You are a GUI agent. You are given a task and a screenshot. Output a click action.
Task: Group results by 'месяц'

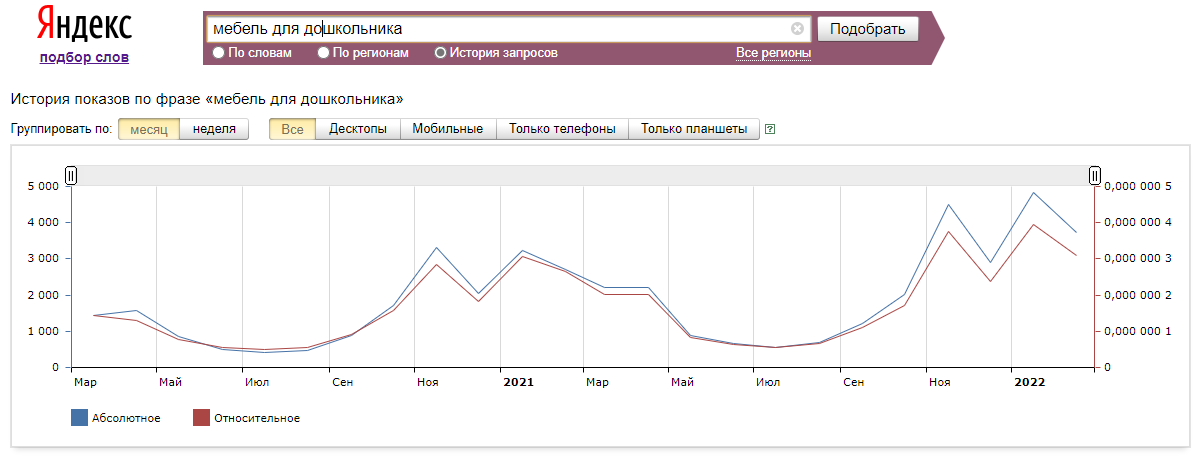pos(149,129)
